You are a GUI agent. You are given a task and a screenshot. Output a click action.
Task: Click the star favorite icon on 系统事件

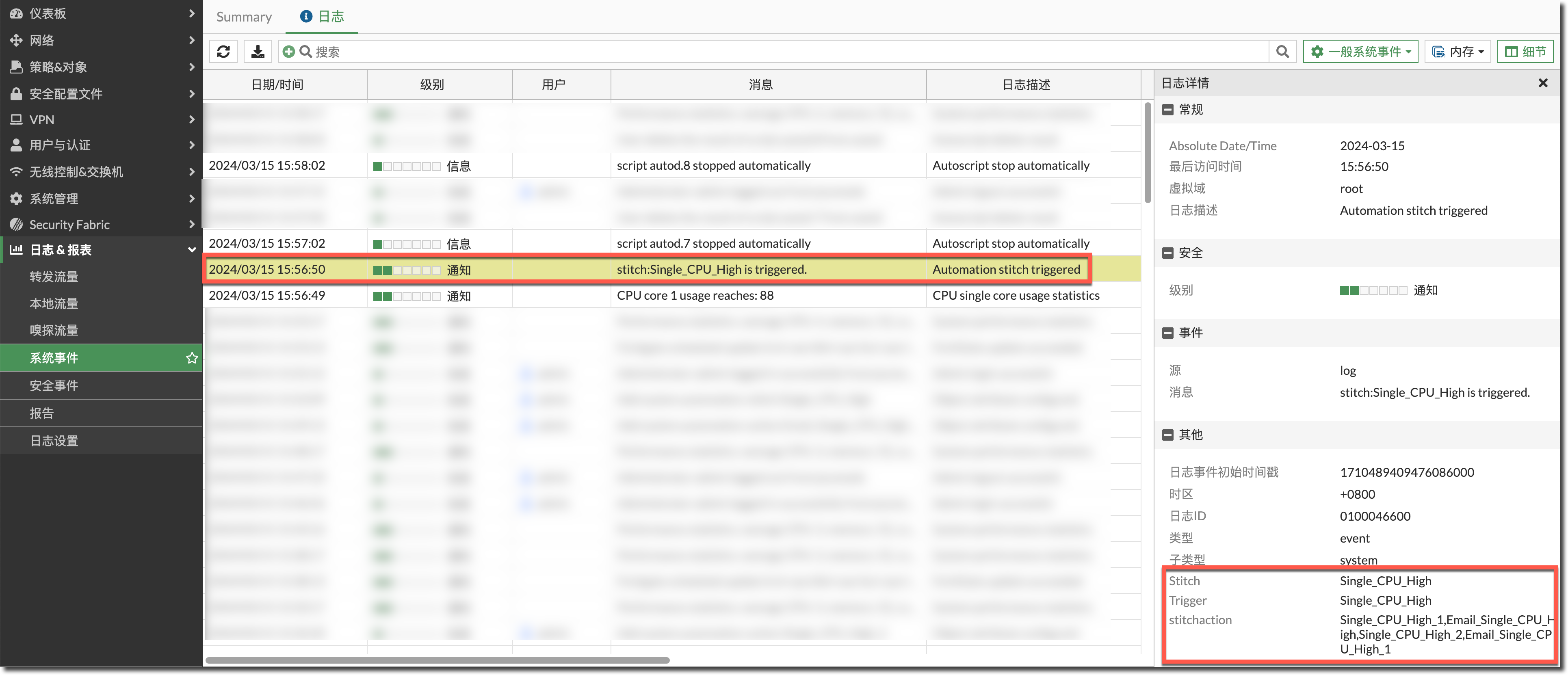click(192, 358)
